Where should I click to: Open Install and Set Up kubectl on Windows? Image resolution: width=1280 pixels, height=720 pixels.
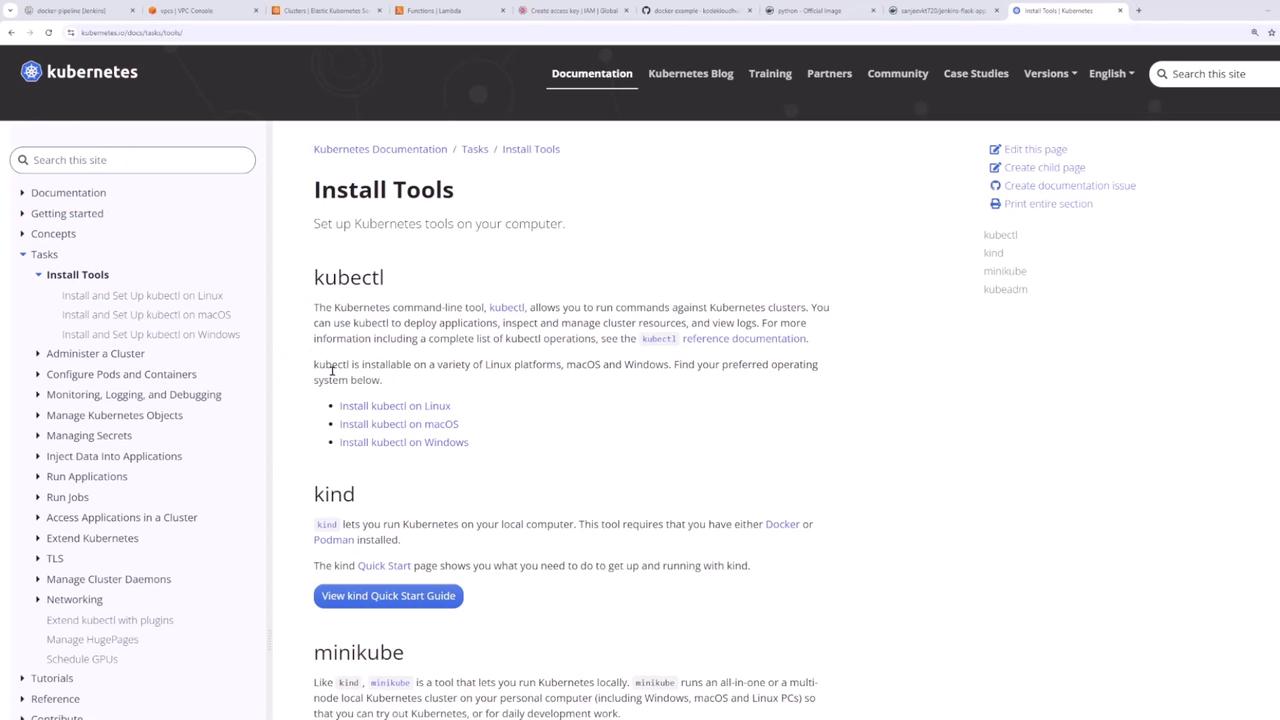coord(151,335)
